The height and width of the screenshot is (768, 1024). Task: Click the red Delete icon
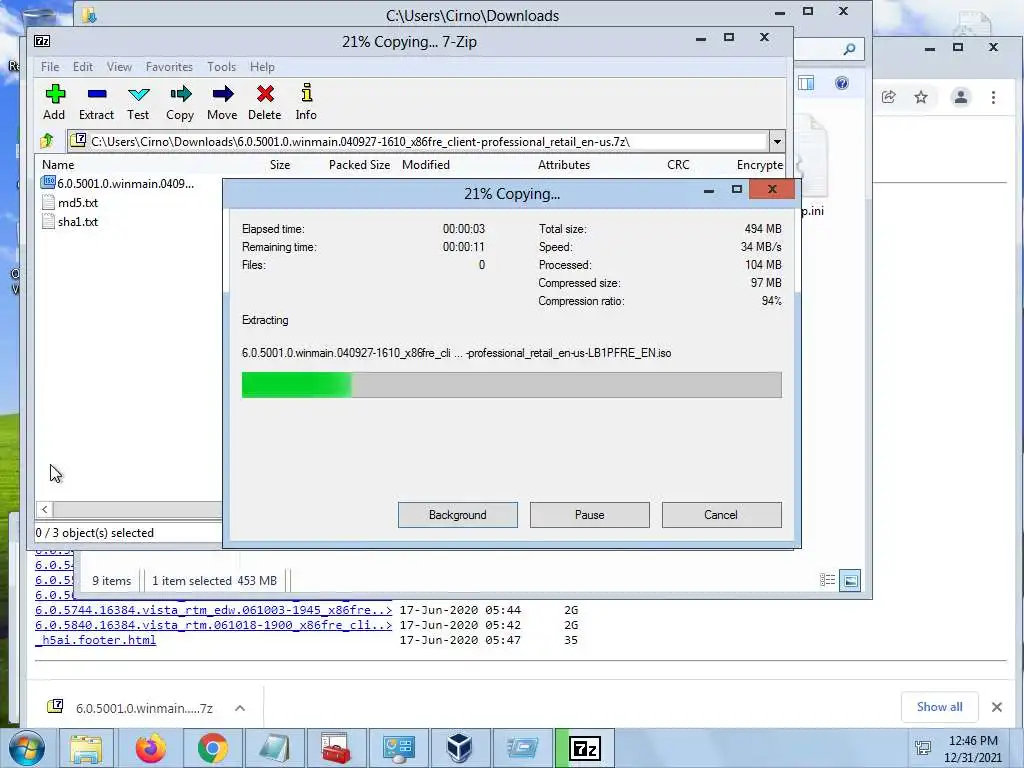264,102
